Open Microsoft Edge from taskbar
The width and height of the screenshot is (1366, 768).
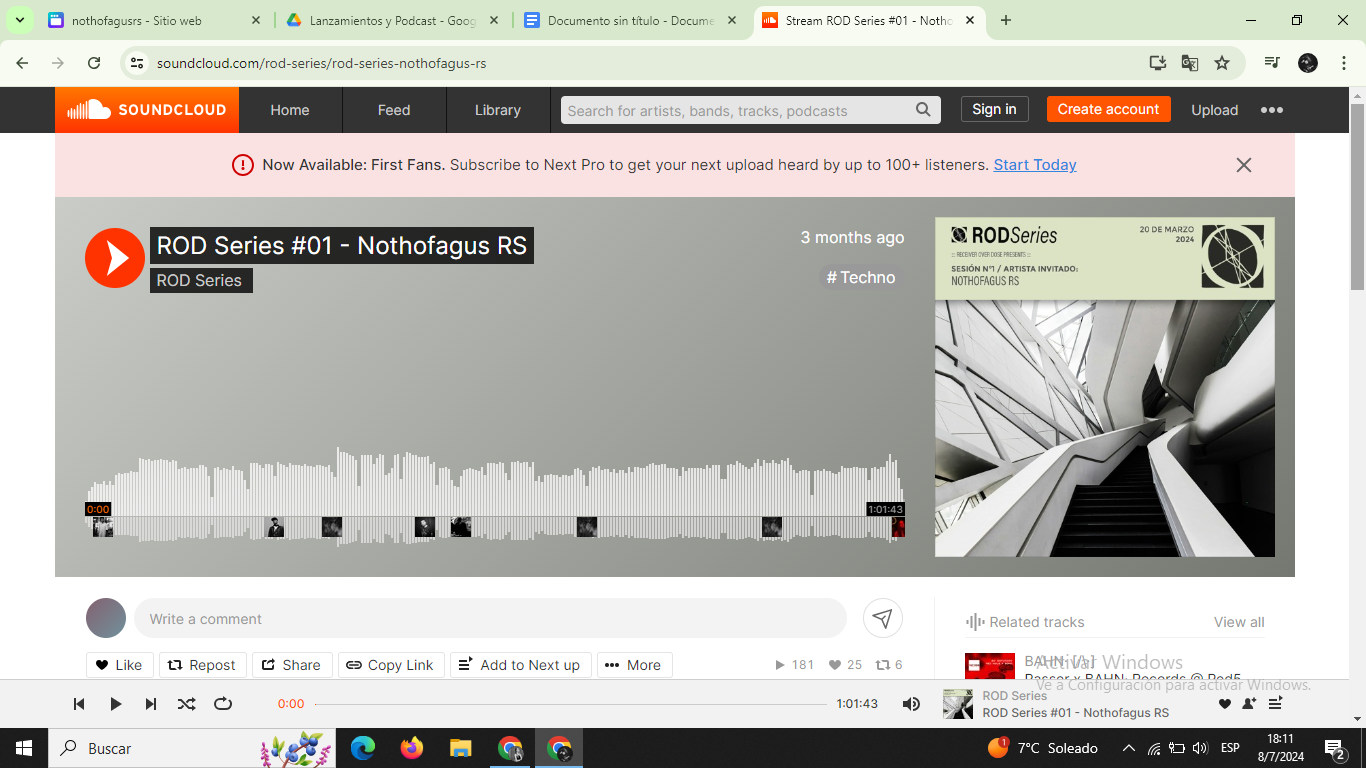362,748
